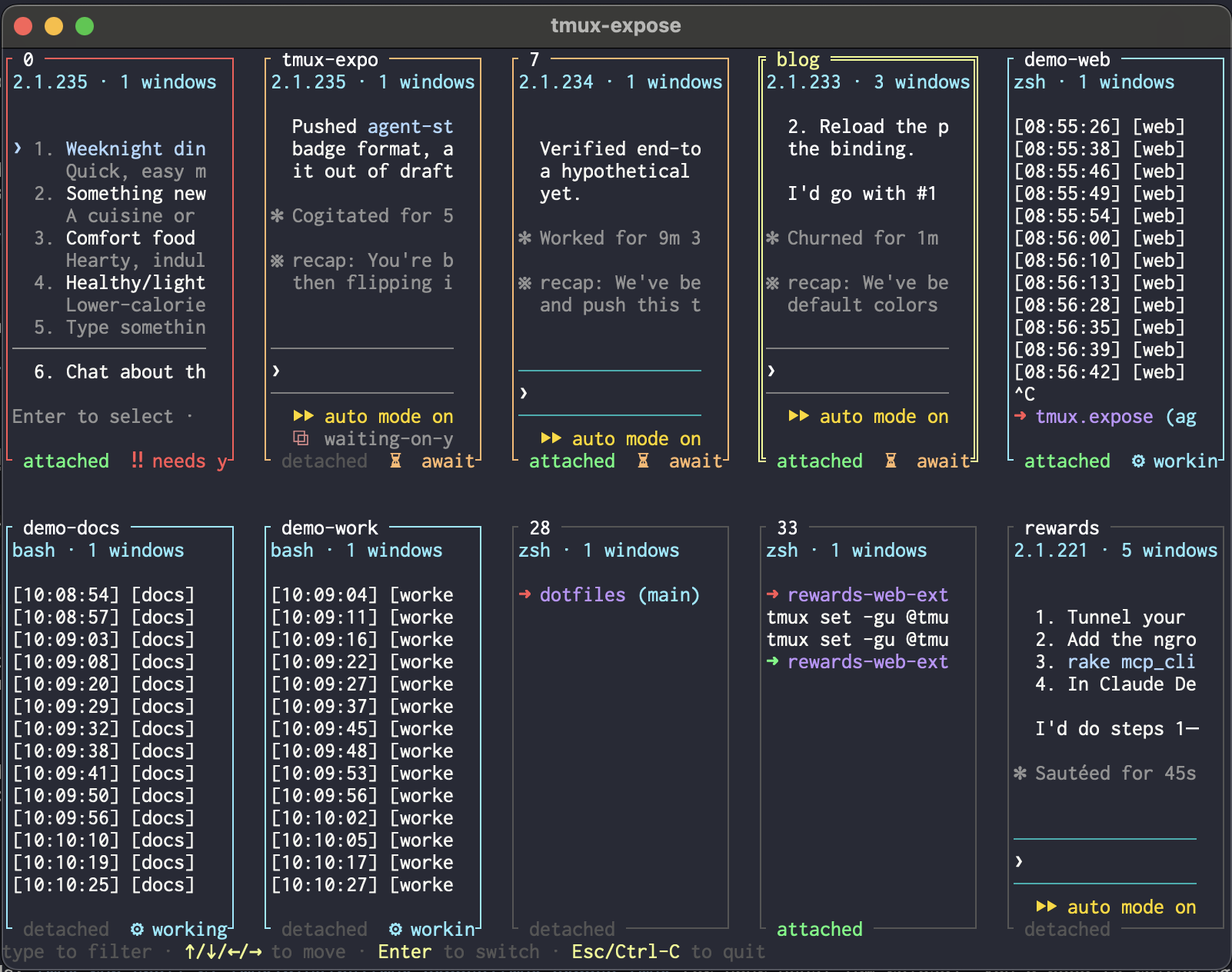Click the double exclamation needs icon in session 0
The image size is (1232, 972).
(137, 461)
